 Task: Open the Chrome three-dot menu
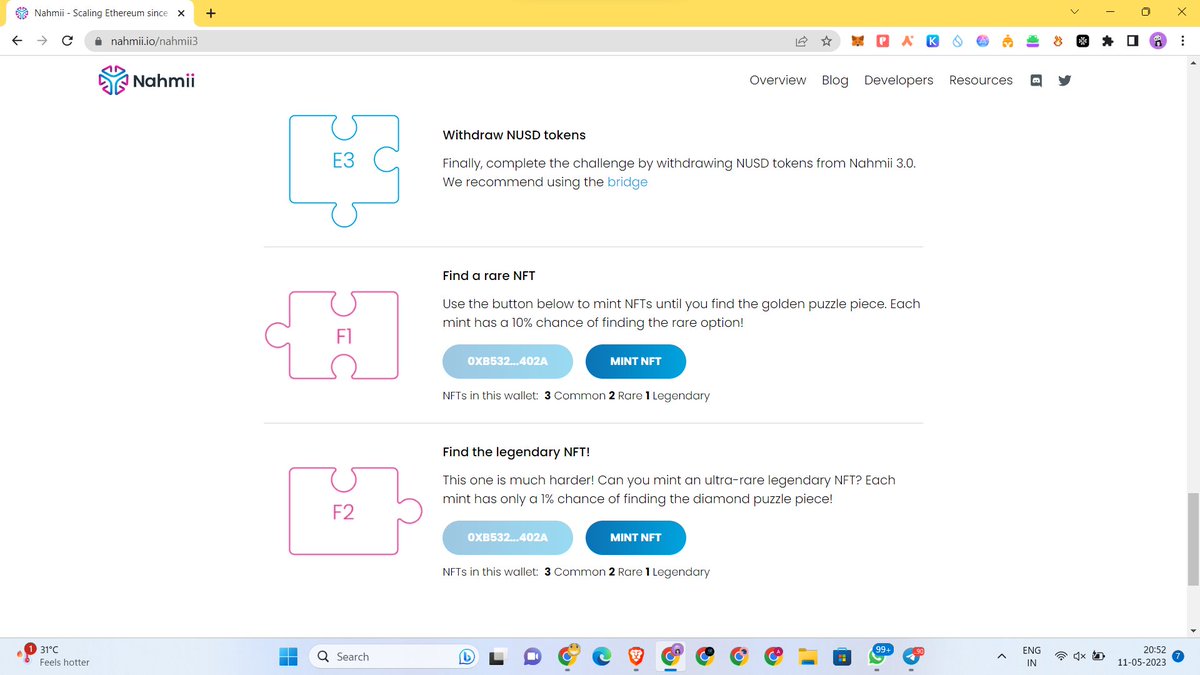1183,41
